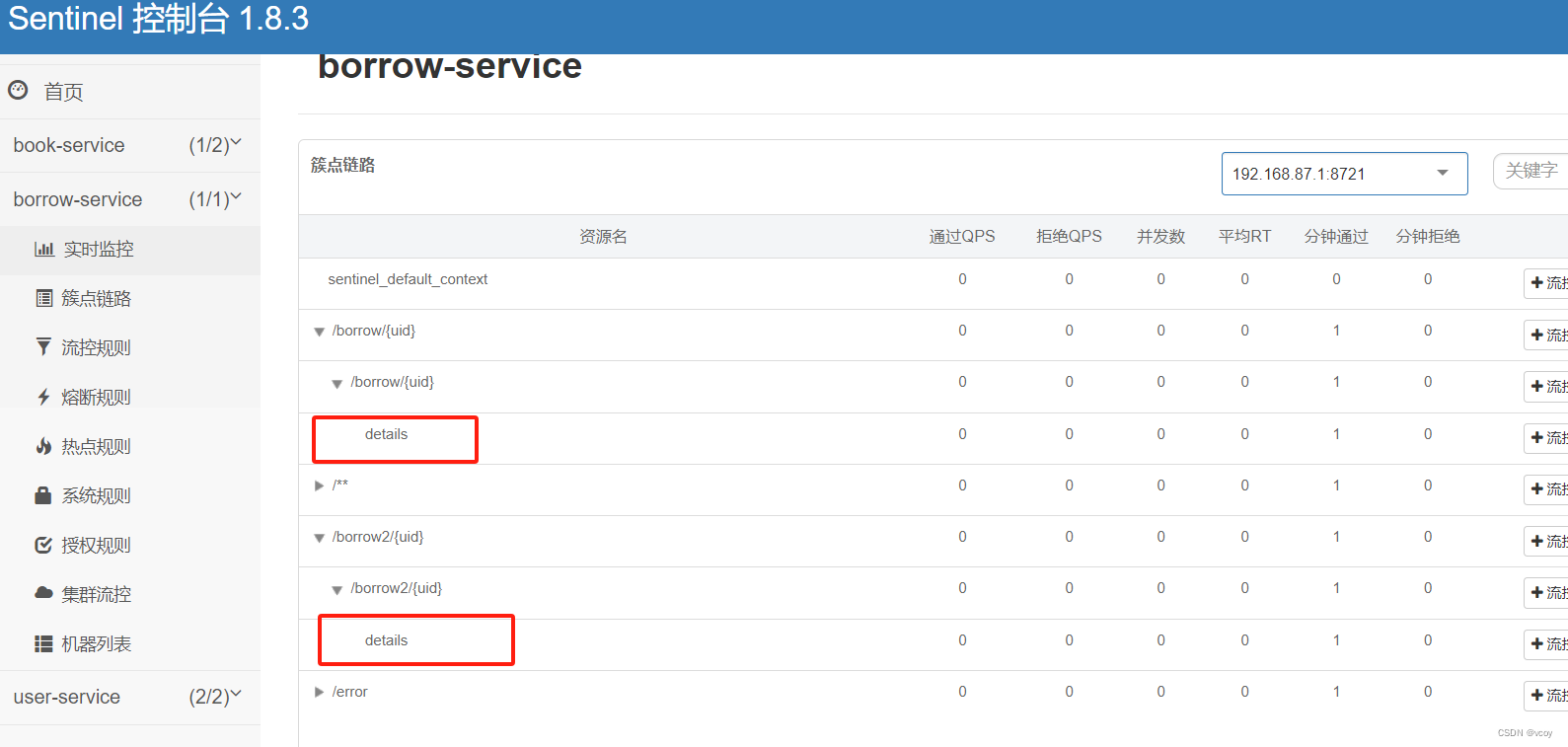Screen dimensions: 1568x747
Task: Open the 首页 home page
Action: coord(64,92)
